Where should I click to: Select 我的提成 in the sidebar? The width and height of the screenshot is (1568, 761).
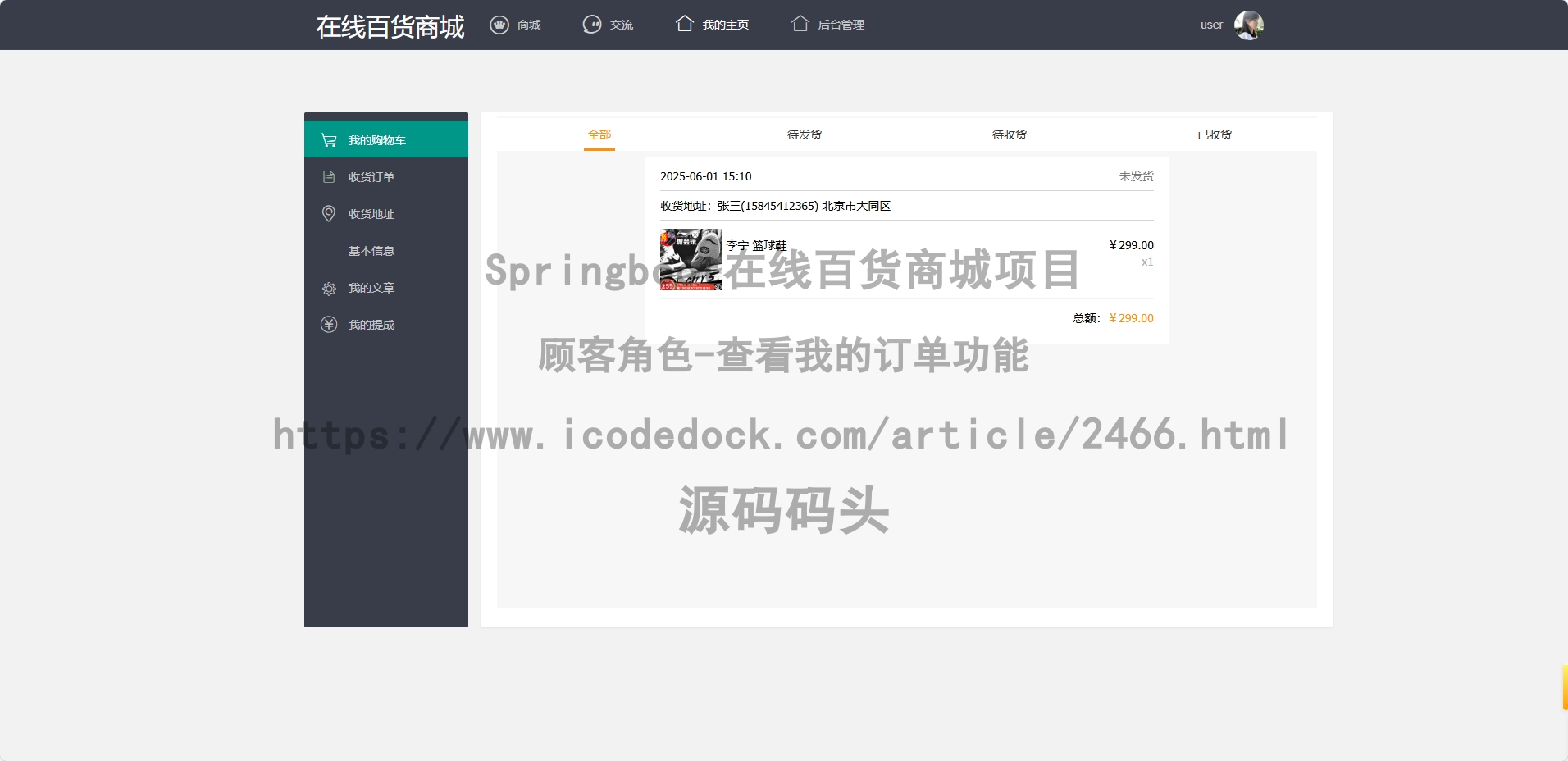386,324
